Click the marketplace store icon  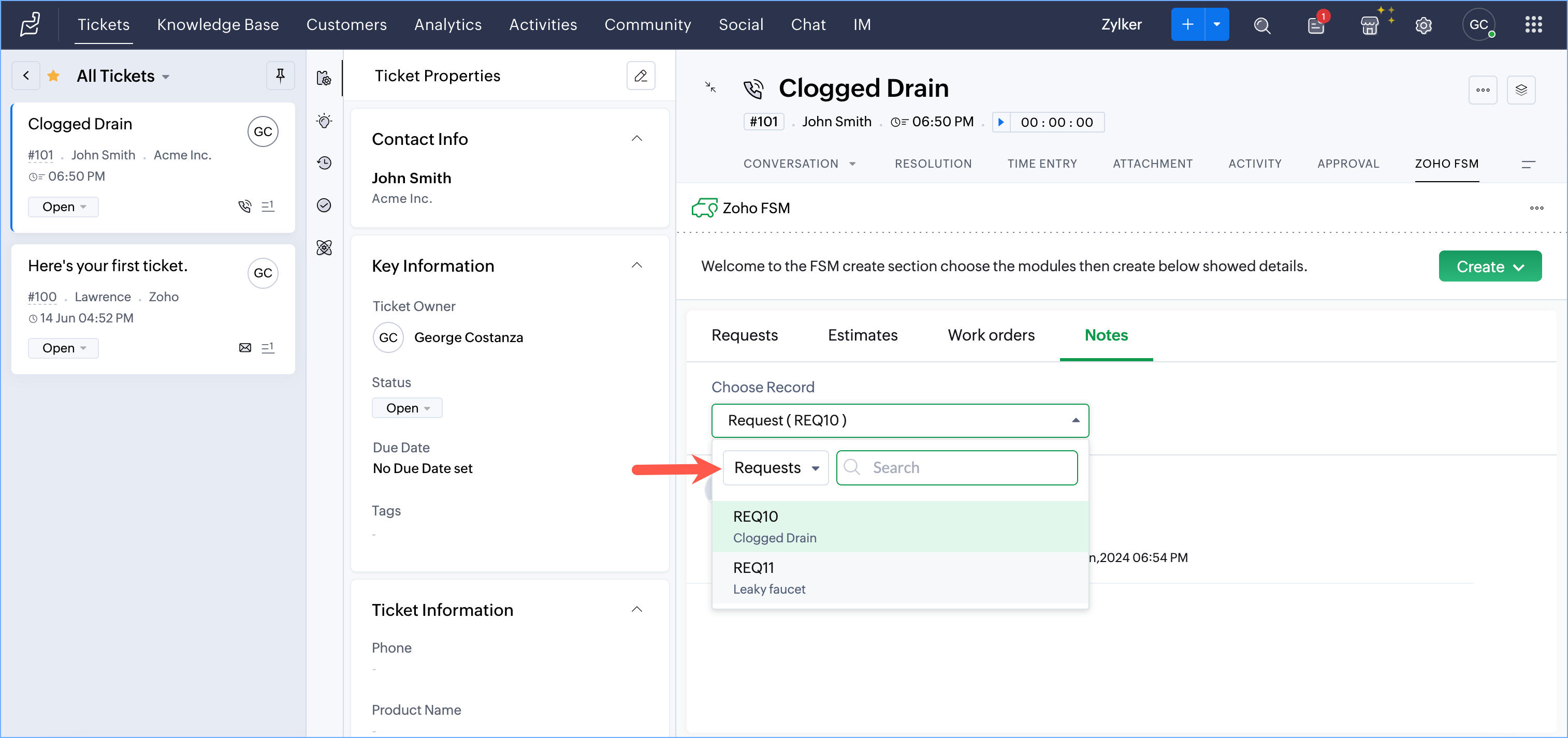pos(1370,25)
